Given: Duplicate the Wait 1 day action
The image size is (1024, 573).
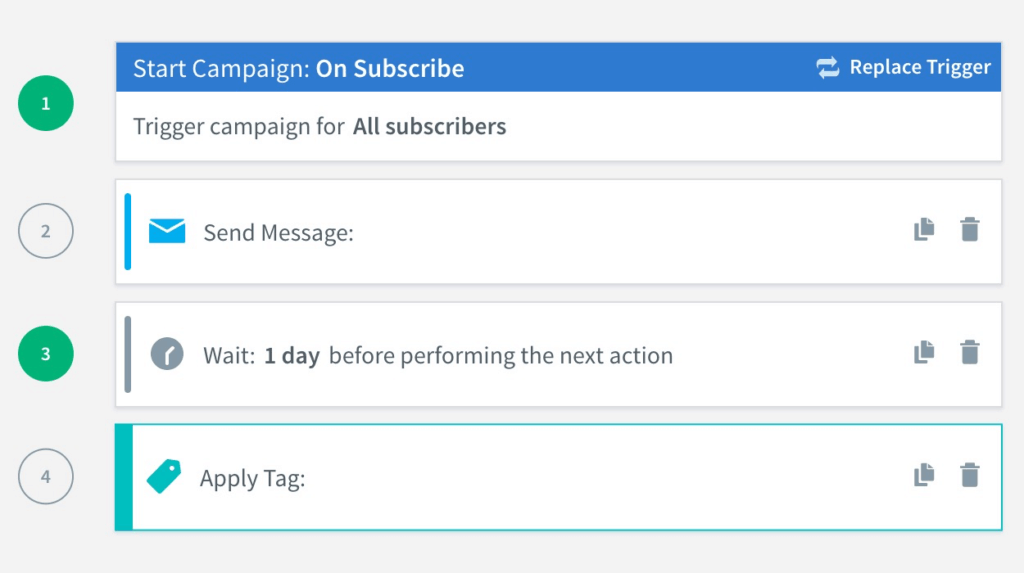Looking at the screenshot, I should pos(924,352).
